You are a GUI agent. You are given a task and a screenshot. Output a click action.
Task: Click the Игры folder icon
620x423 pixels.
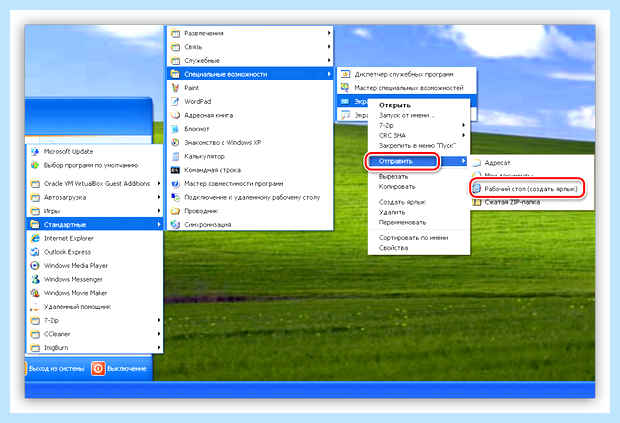(35, 211)
